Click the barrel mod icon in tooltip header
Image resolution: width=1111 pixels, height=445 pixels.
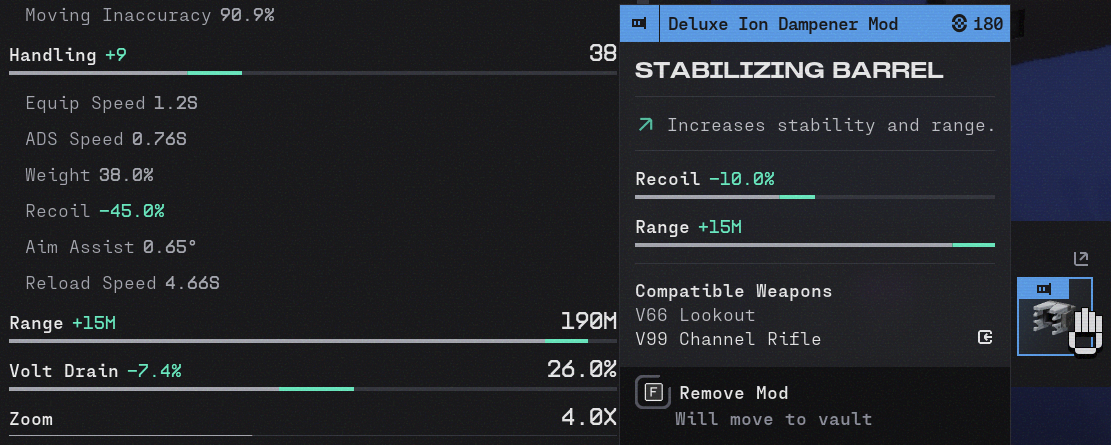(639, 24)
